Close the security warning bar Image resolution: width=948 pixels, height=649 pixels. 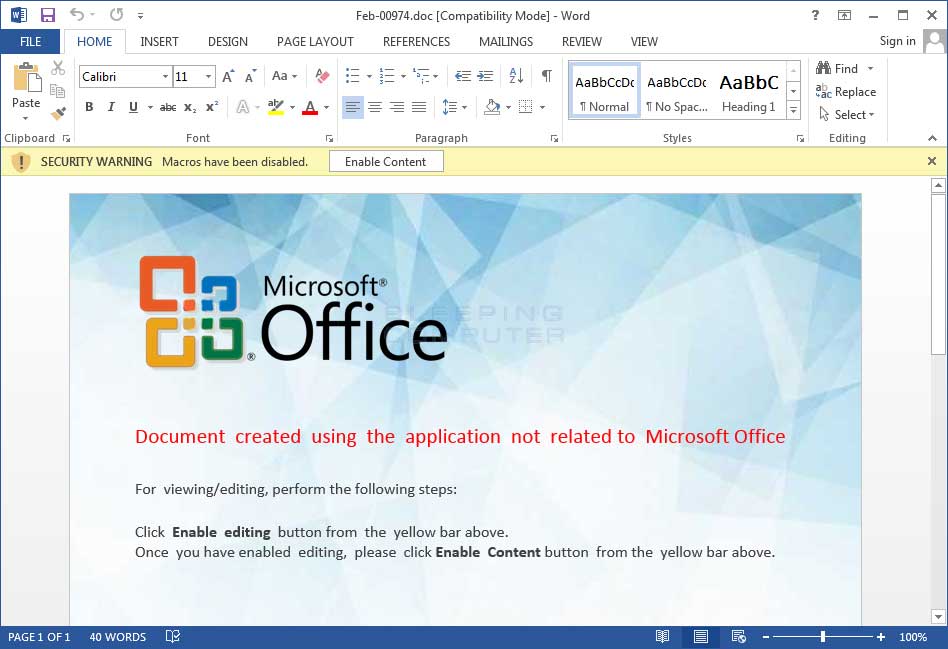[932, 161]
